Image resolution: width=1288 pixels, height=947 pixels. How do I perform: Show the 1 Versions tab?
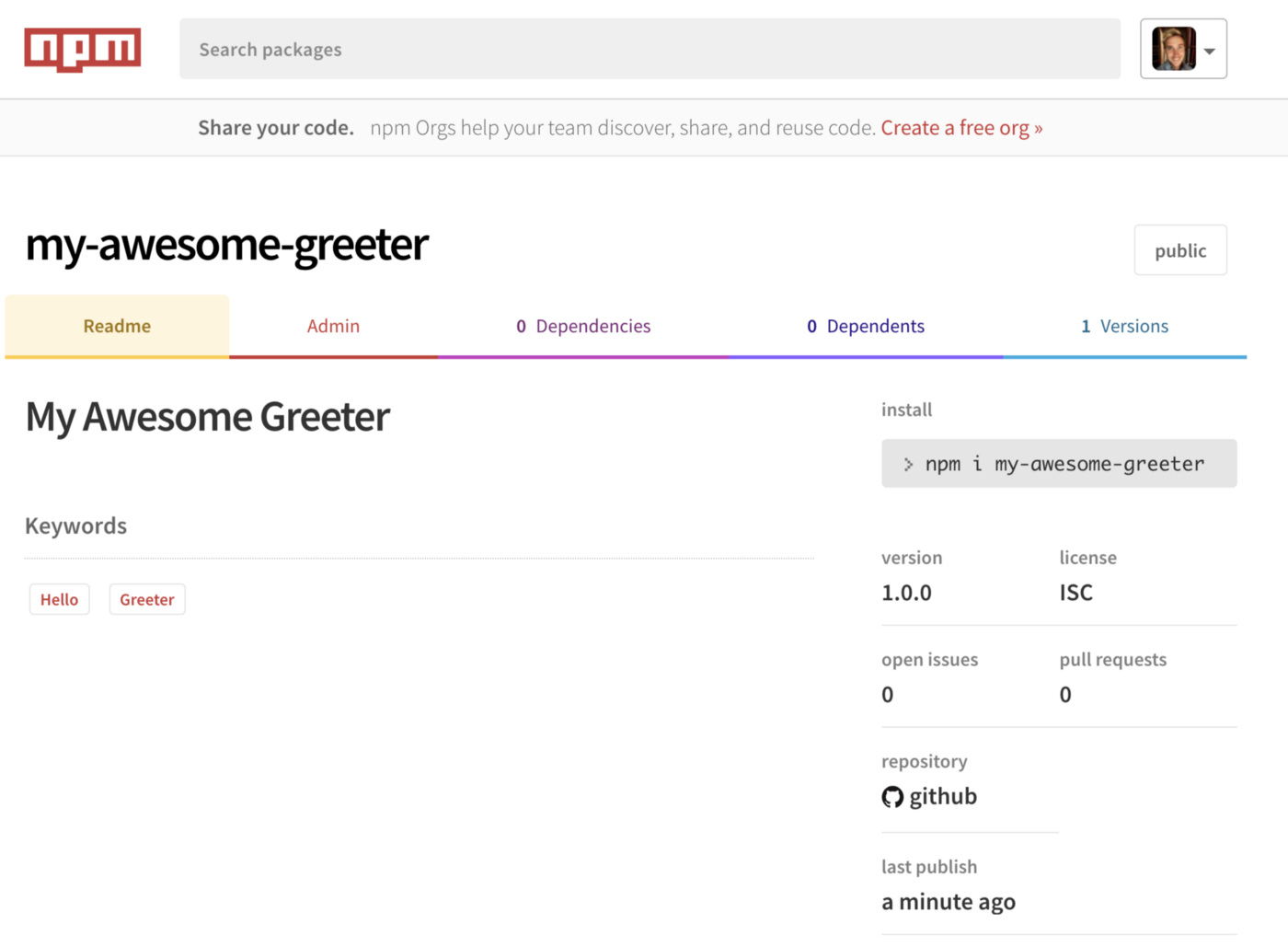click(x=1124, y=326)
